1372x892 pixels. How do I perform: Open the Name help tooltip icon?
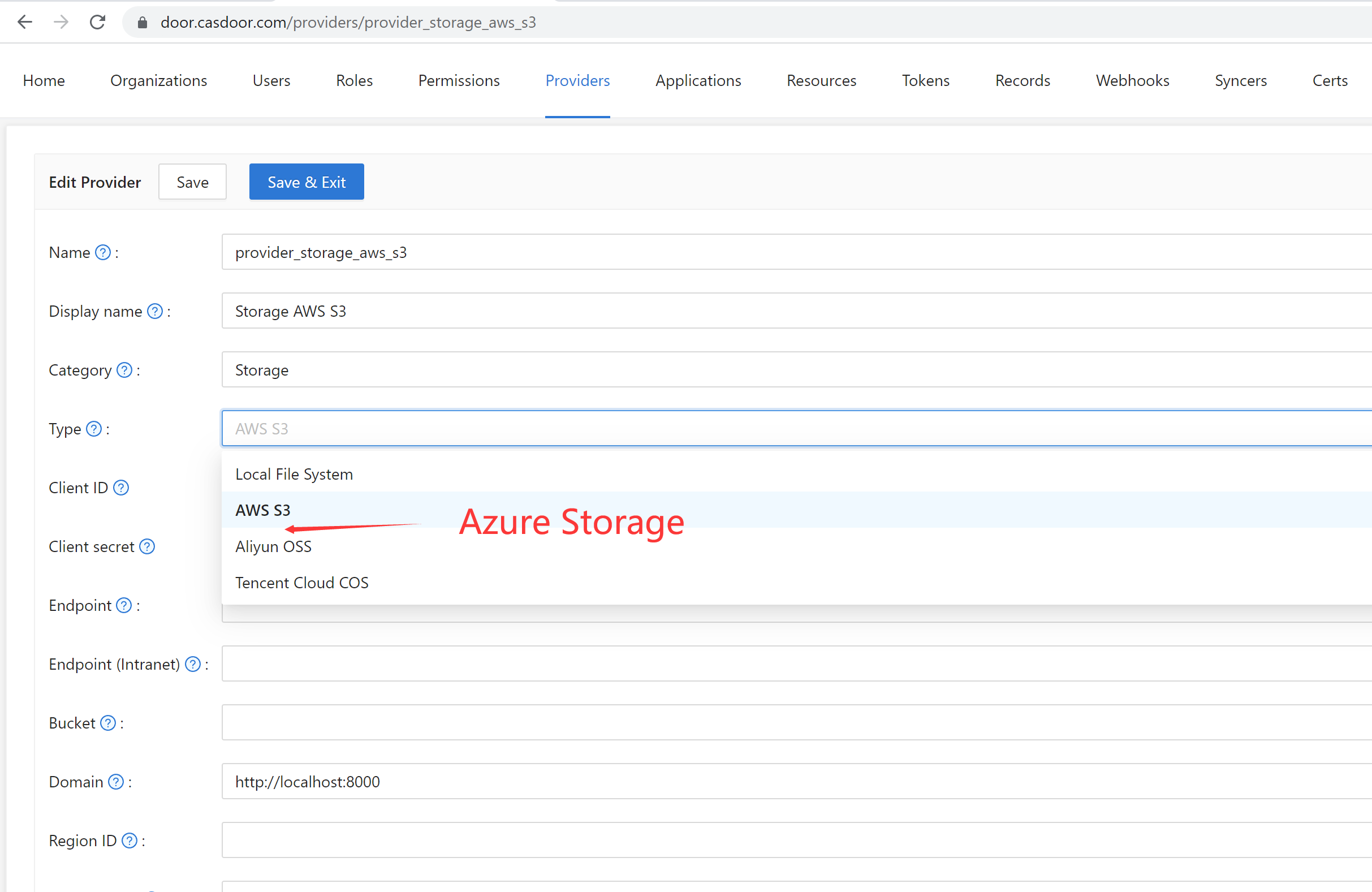click(102, 252)
